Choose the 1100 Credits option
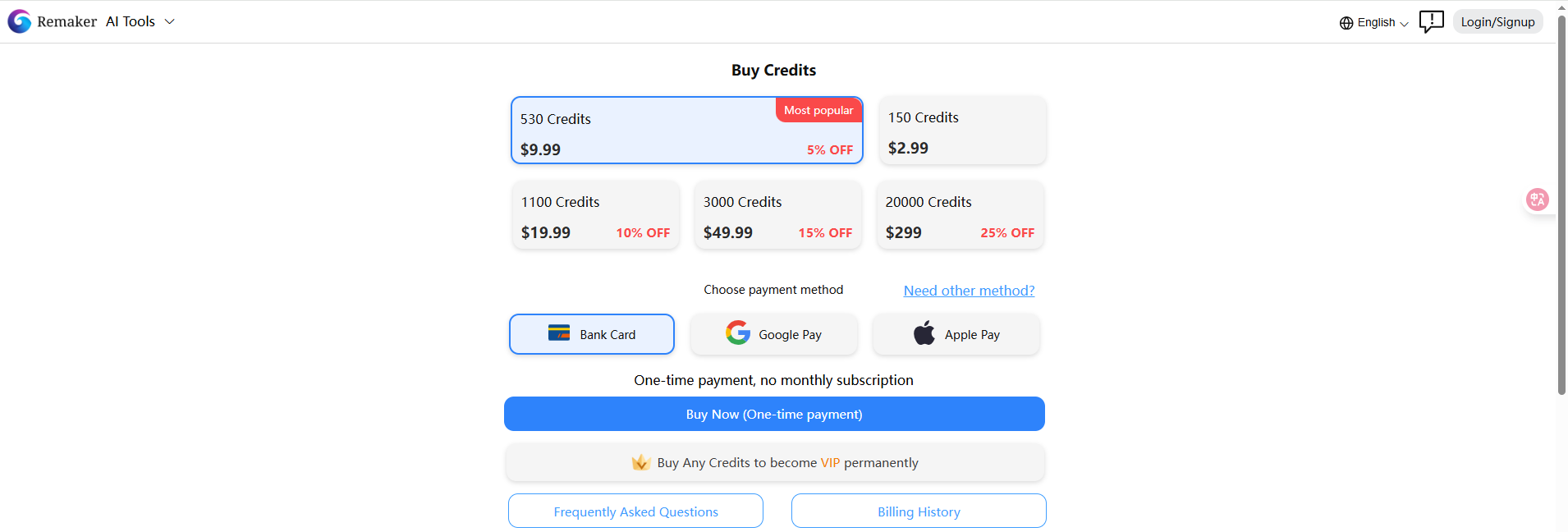 596,215
